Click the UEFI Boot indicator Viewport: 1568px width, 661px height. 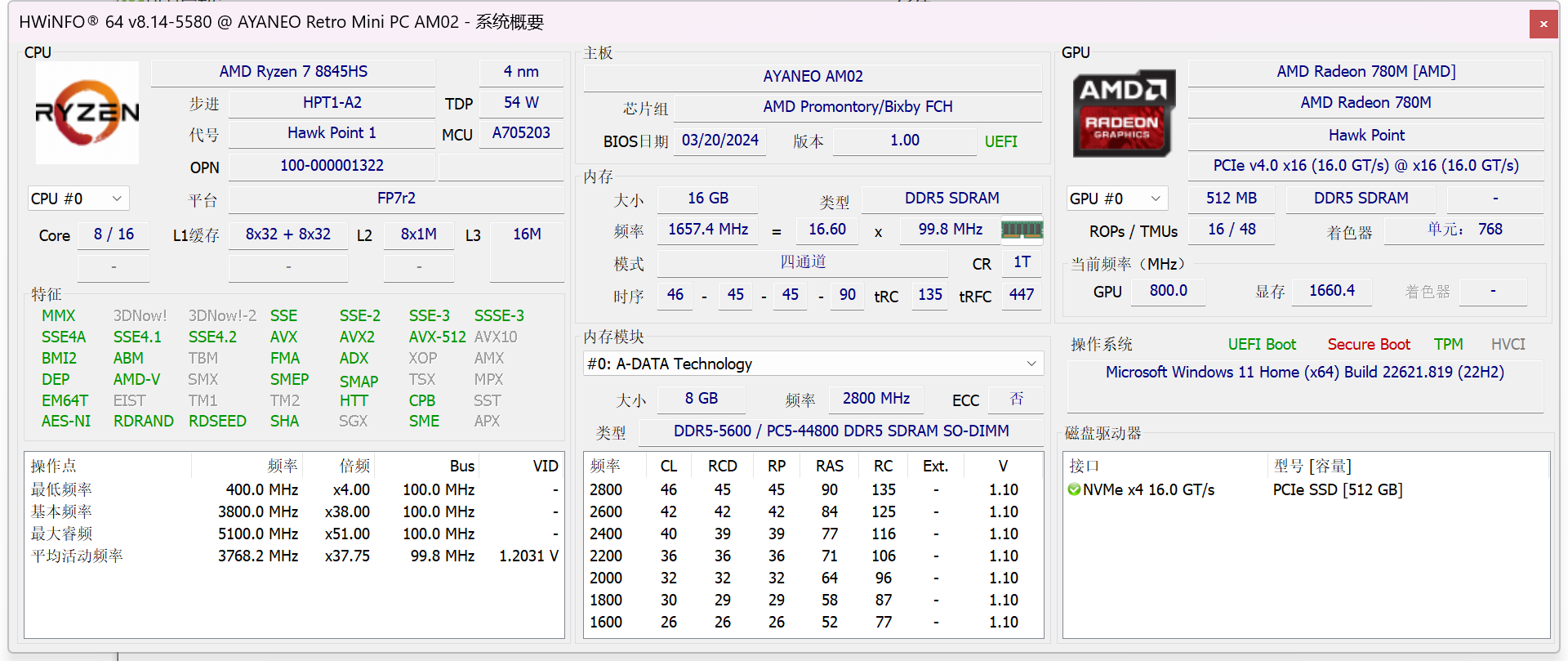point(1262,344)
